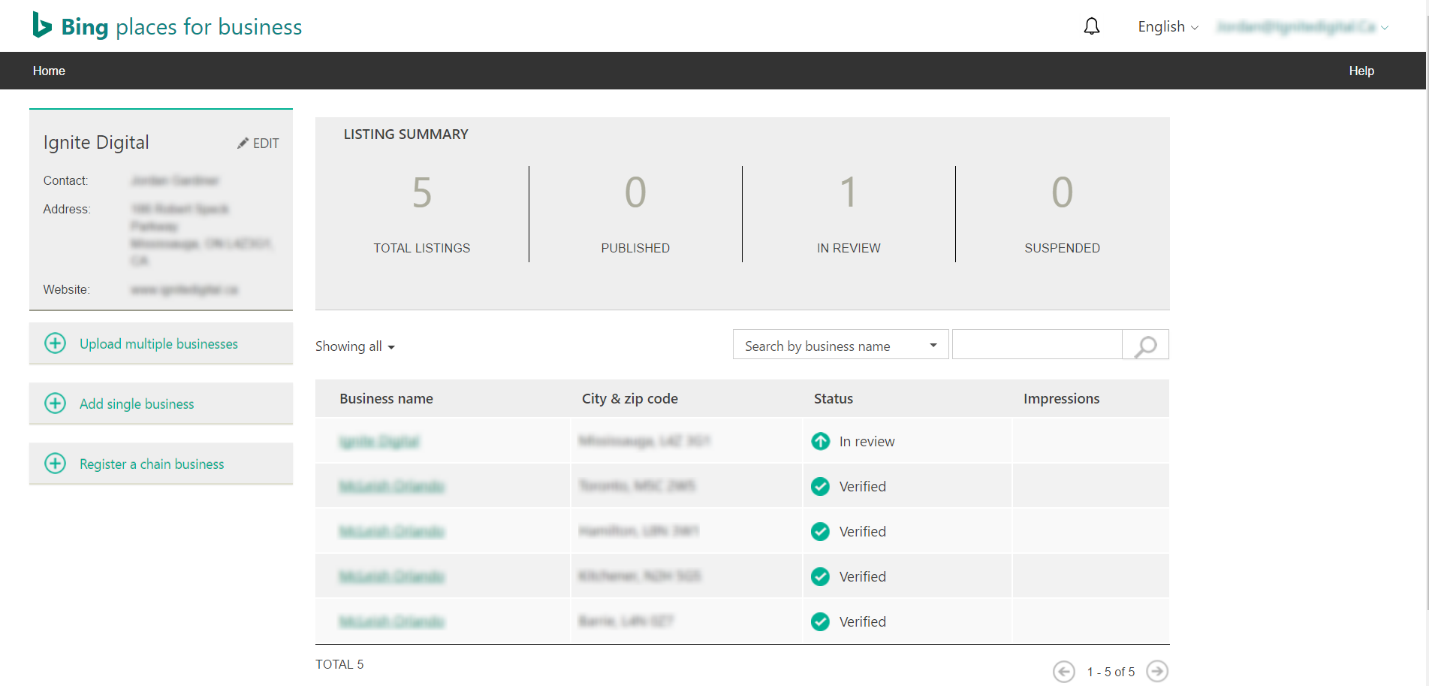Screen dimensions: 1429x686
Task: Go to previous page arrow
Action: click(x=1064, y=672)
